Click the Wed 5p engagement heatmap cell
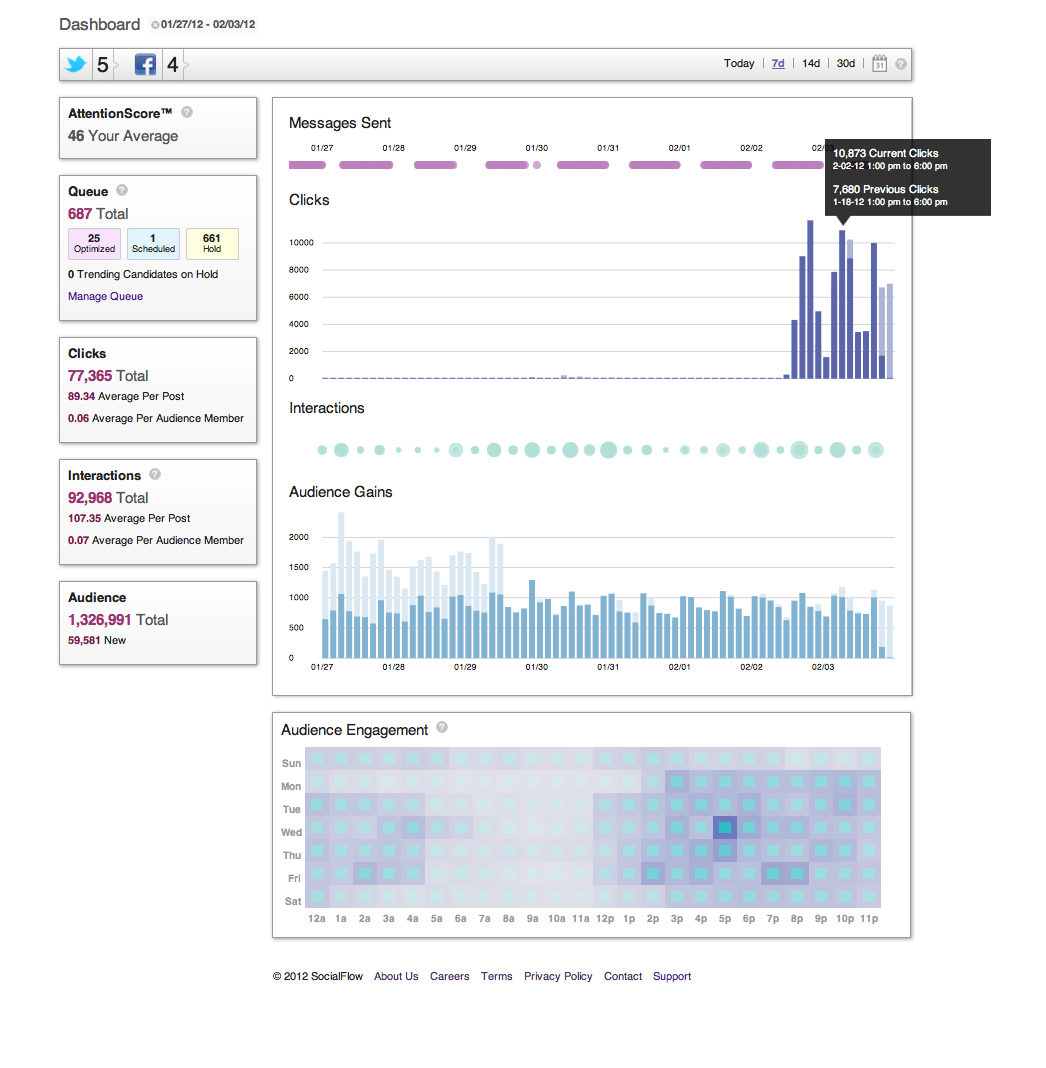This screenshot has height=1068, width=1046. pyautogui.click(x=725, y=828)
